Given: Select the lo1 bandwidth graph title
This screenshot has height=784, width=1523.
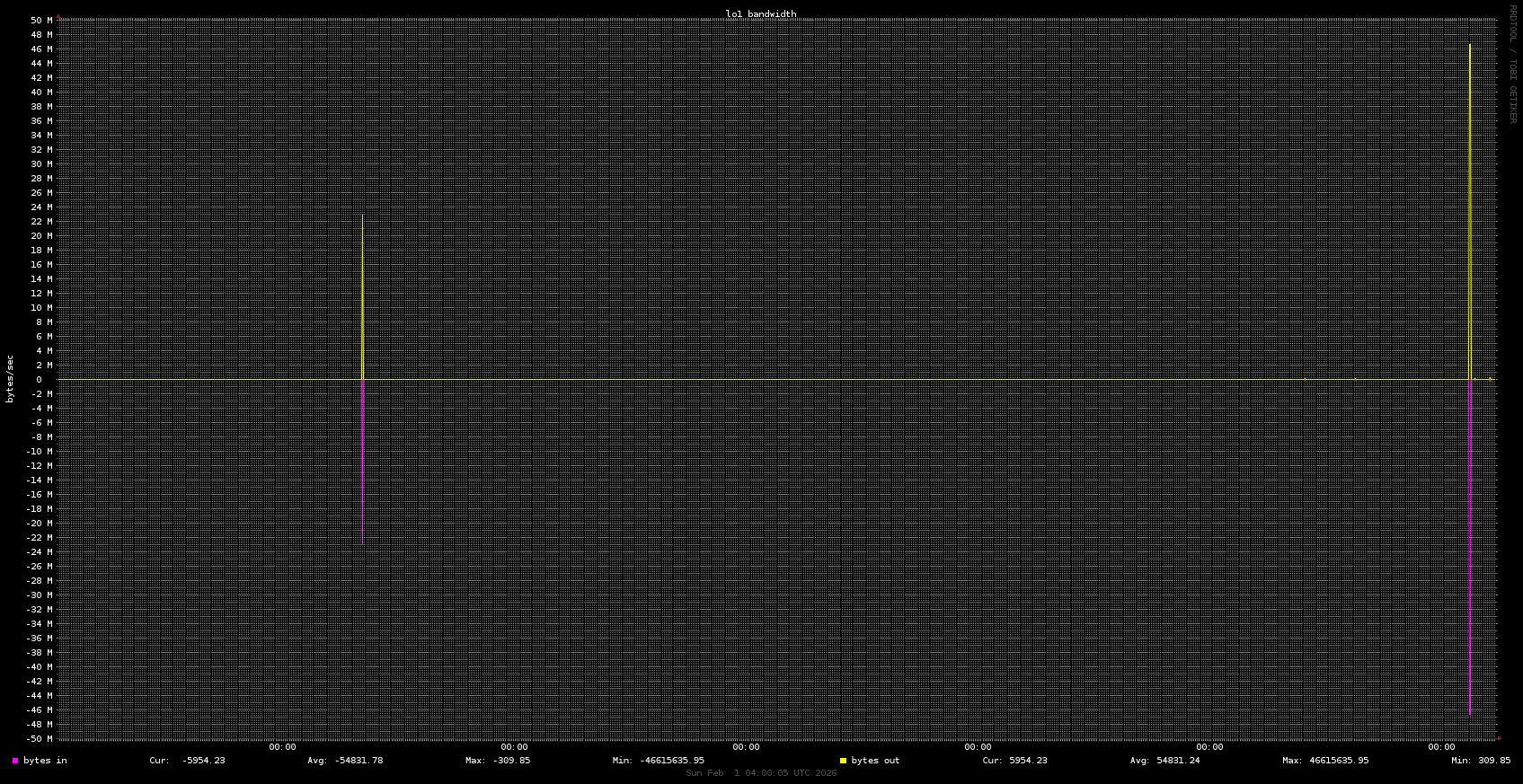Looking at the screenshot, I should pyautogui.click(x=760, y=13).
